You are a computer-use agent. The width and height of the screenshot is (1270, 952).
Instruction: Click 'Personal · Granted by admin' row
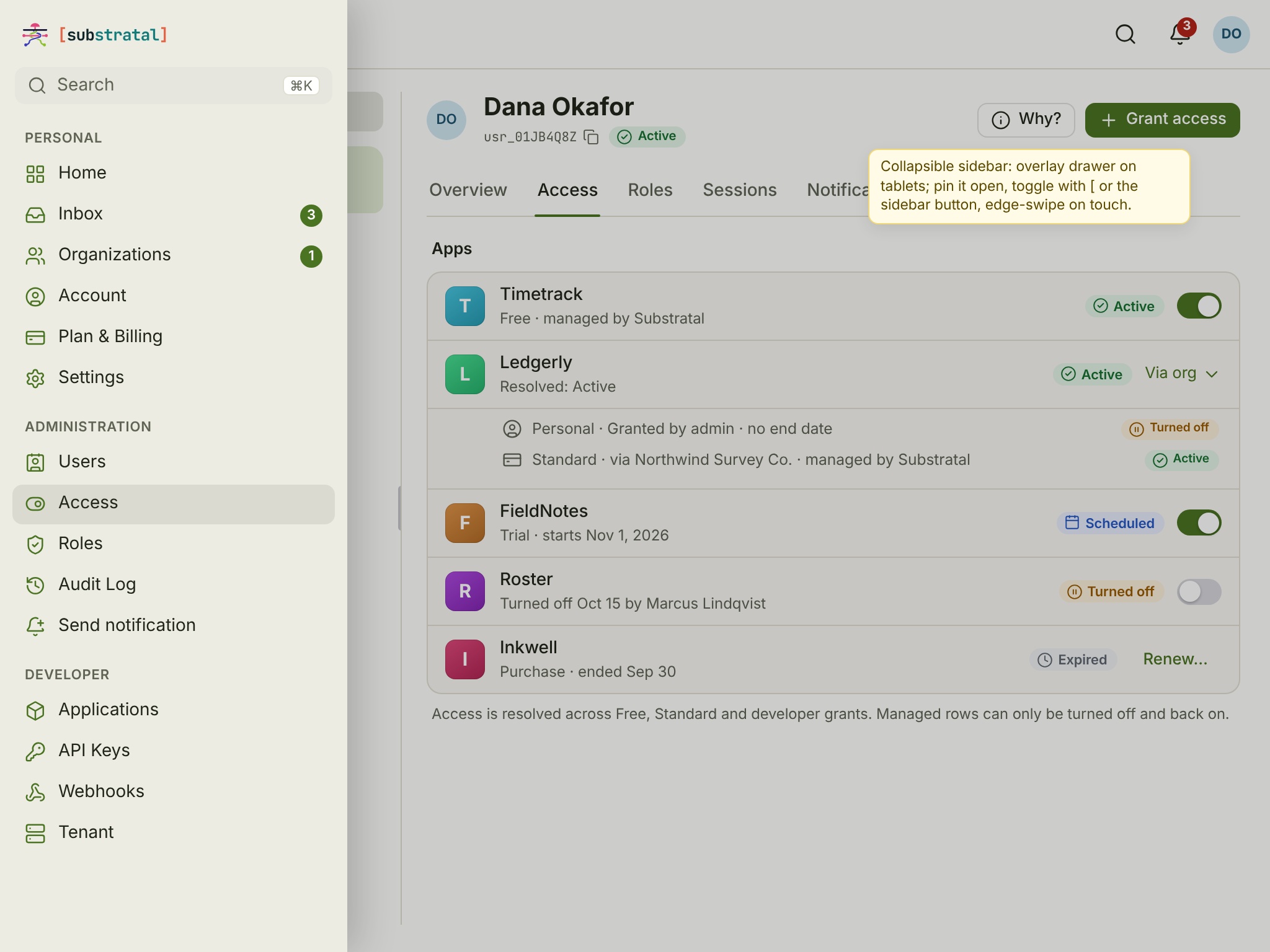(859, 429)
